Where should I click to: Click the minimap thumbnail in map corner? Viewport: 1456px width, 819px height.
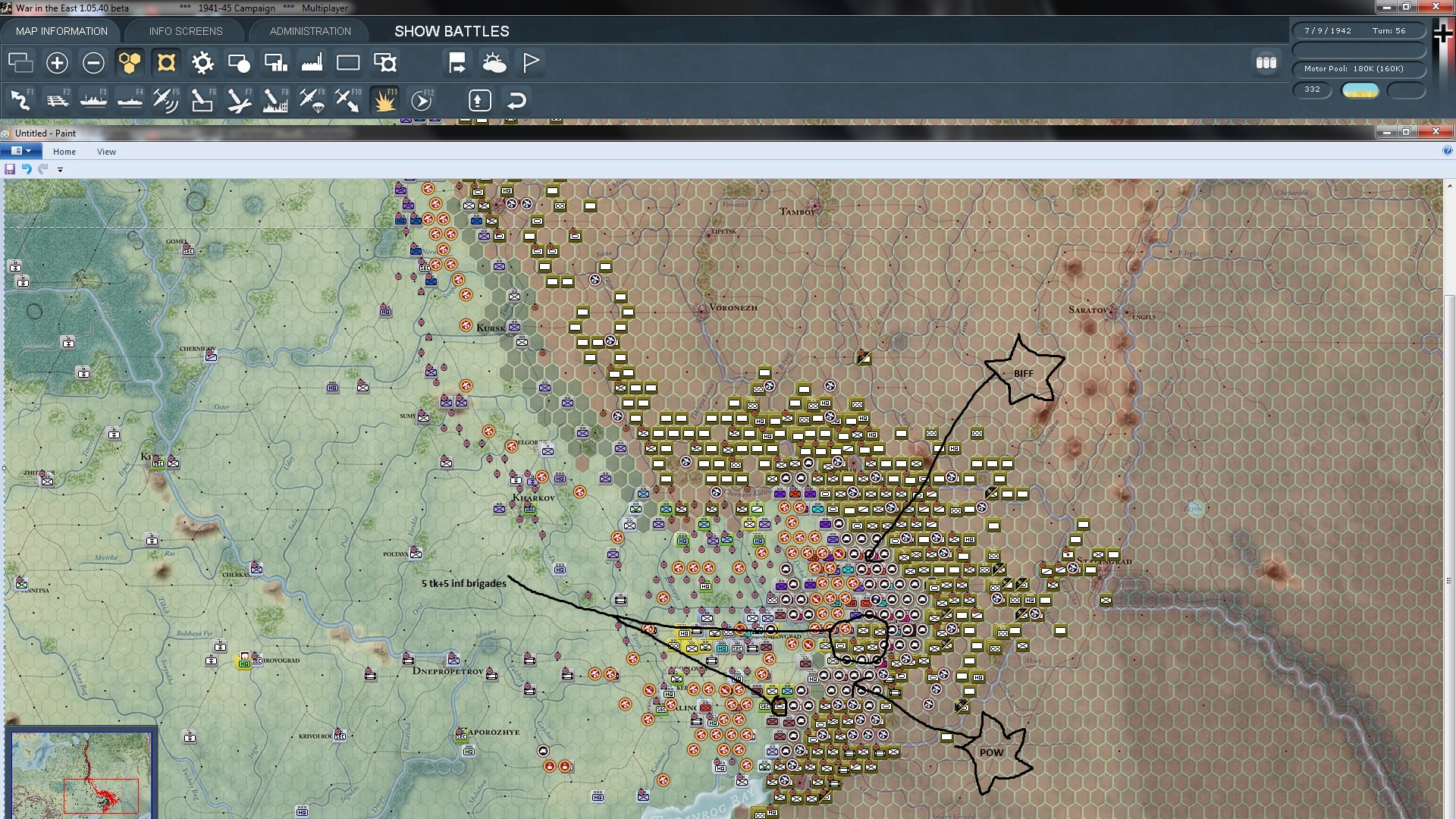pyautogui.click(x=81, y=772)
